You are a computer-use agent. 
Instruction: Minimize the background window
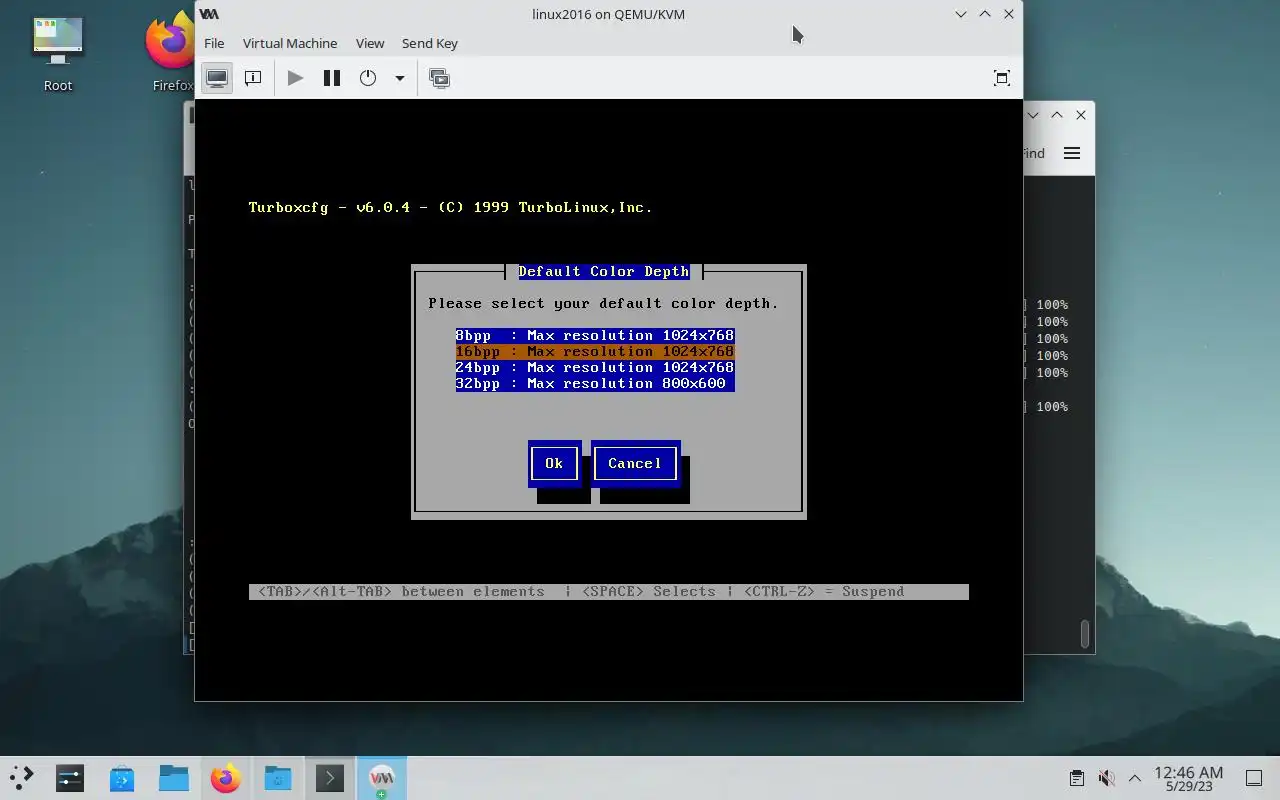pos(1033,115)
